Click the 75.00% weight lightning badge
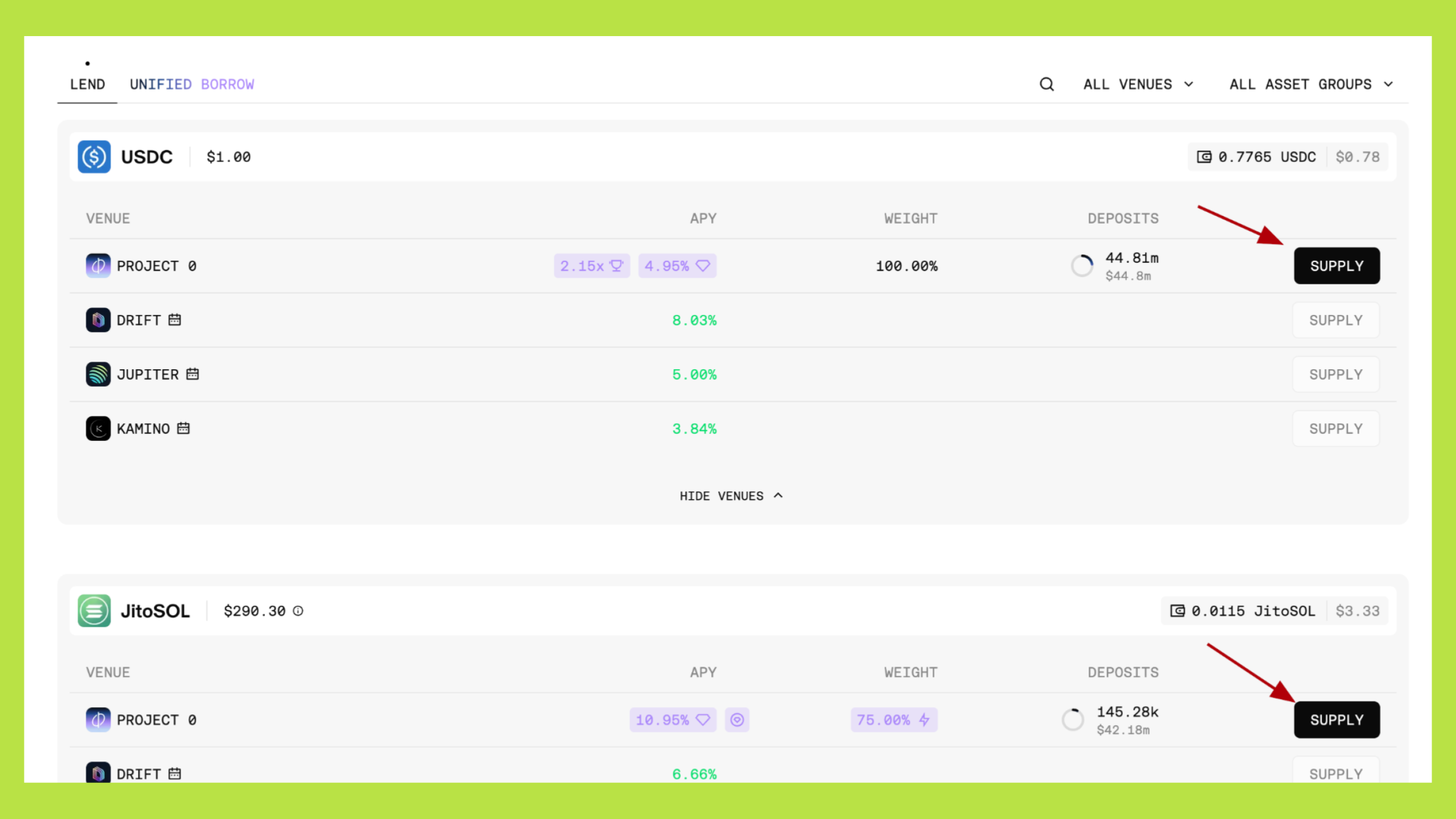The width and height of the screenshot is (1456, 819). point(893,720)
